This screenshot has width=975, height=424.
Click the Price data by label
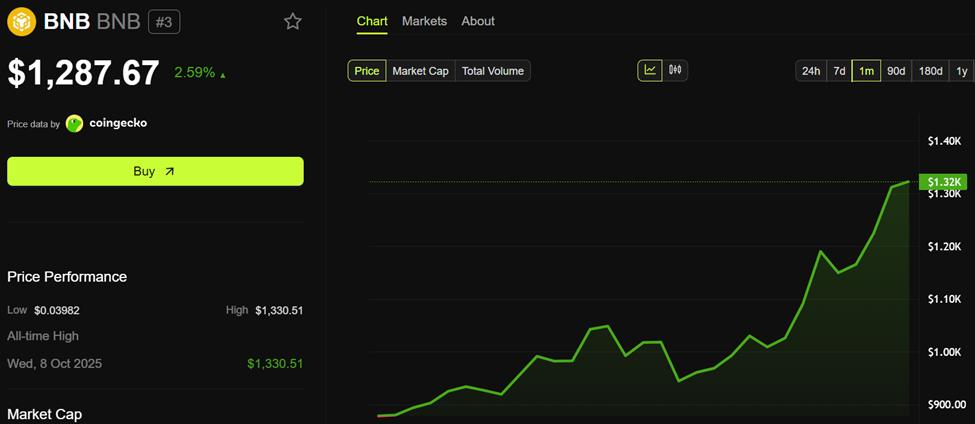pyautogui.click(x=34, y=124)
